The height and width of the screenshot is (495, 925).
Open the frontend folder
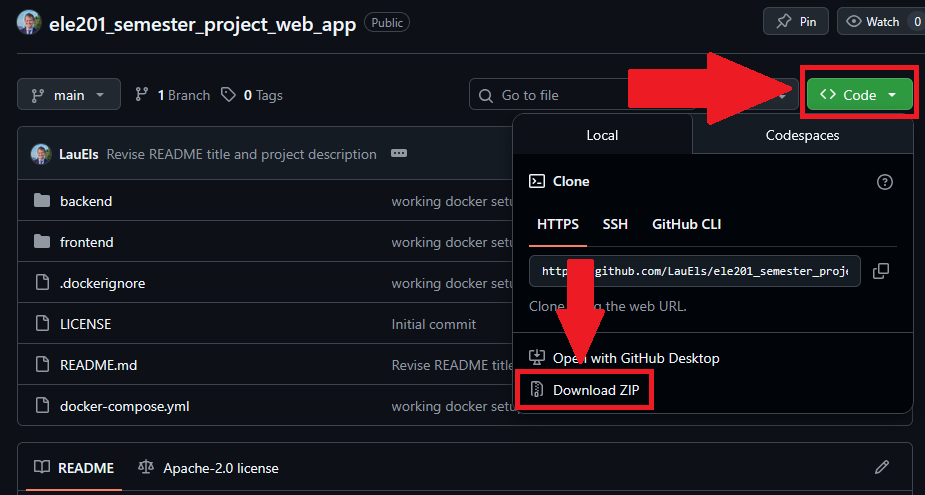point(87,242)
